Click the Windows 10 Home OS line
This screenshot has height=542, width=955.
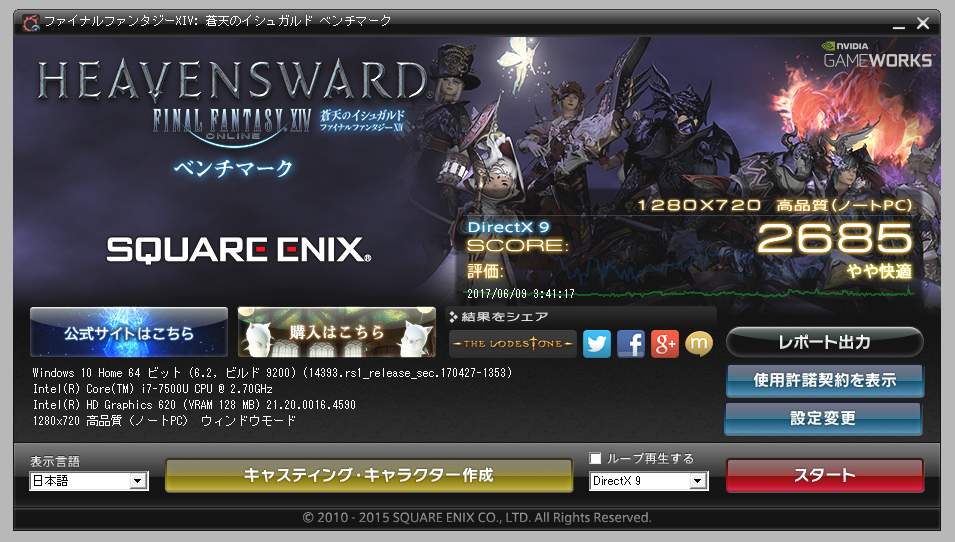(x=272, y=373)
